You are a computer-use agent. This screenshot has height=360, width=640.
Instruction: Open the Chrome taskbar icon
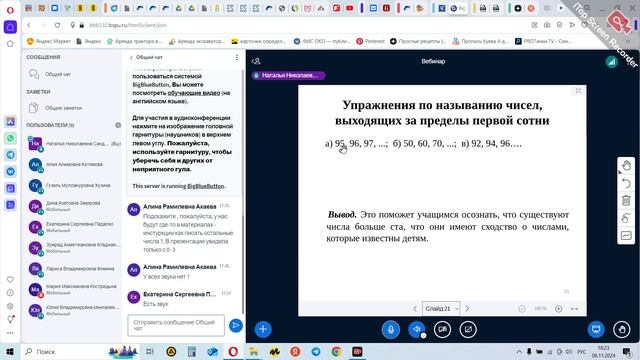[336, 351]
